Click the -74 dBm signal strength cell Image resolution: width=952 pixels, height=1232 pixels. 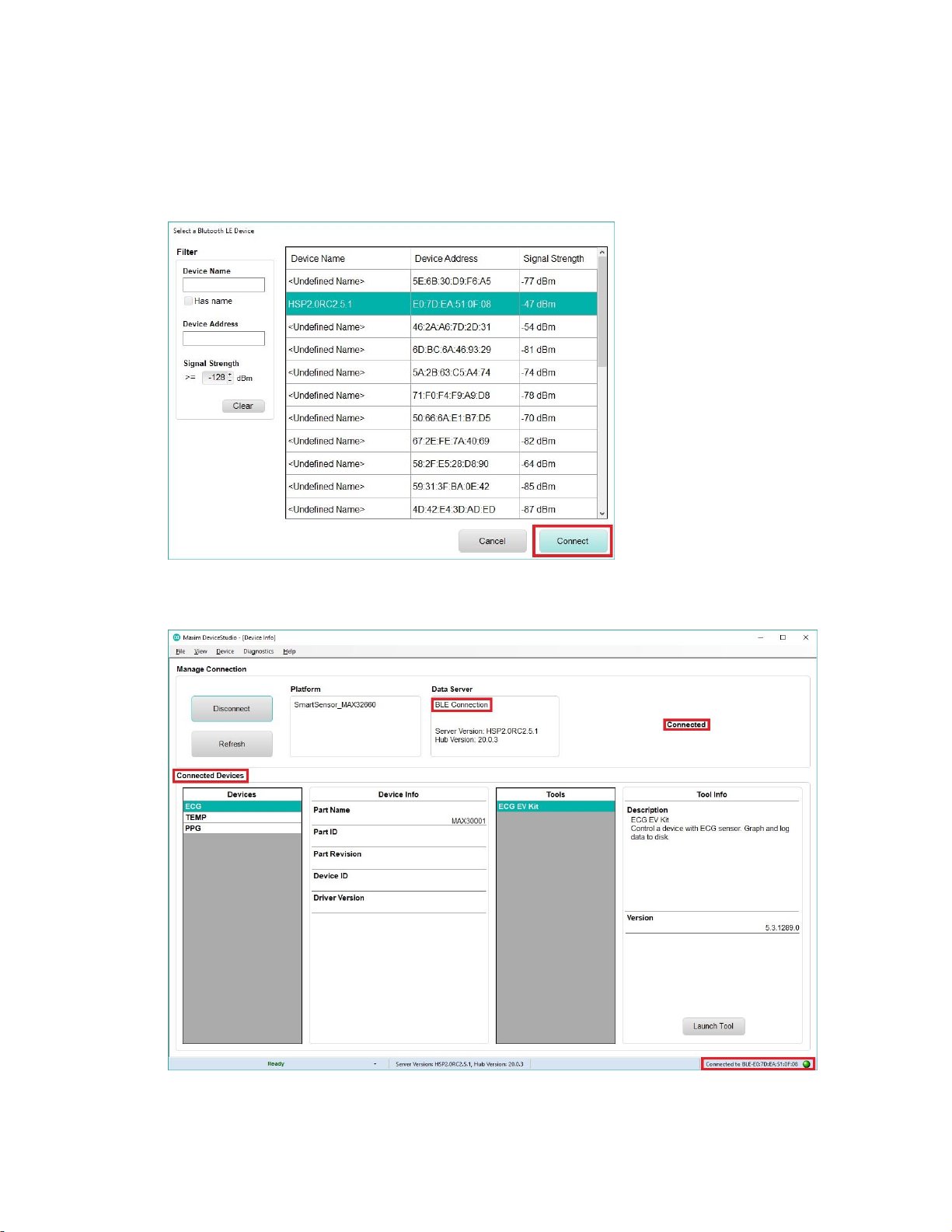[x=558, y=372]
